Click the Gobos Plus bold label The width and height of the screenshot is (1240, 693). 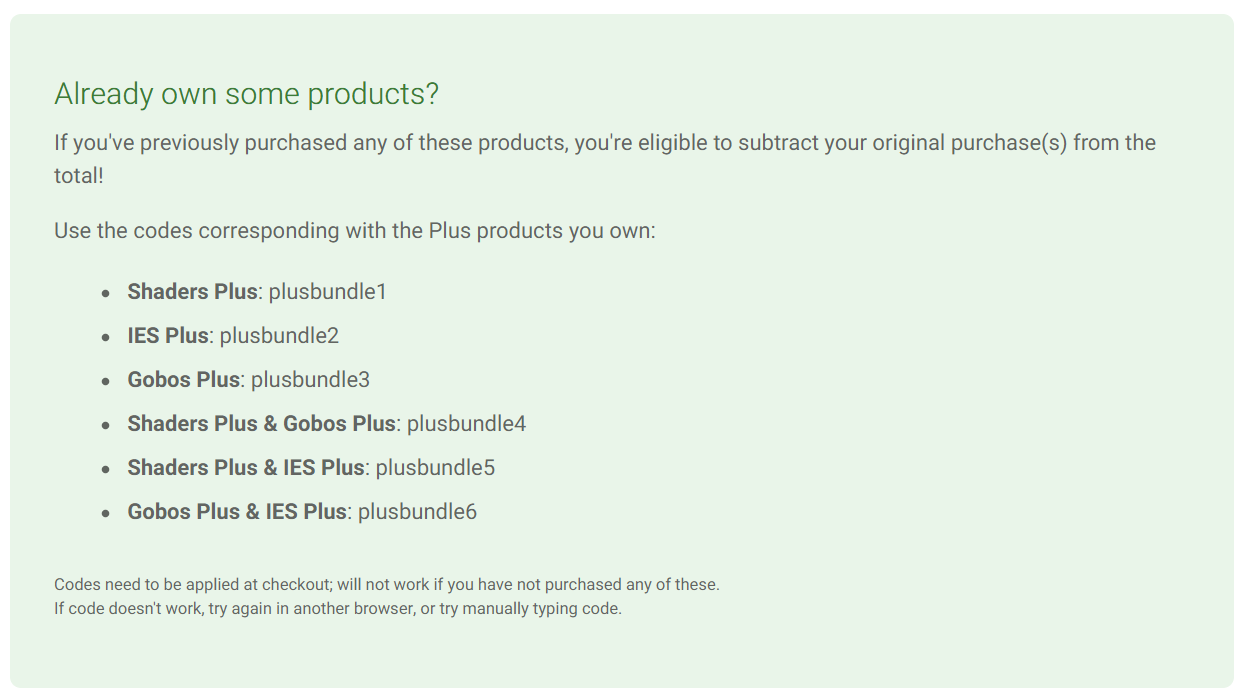[184, 380]
